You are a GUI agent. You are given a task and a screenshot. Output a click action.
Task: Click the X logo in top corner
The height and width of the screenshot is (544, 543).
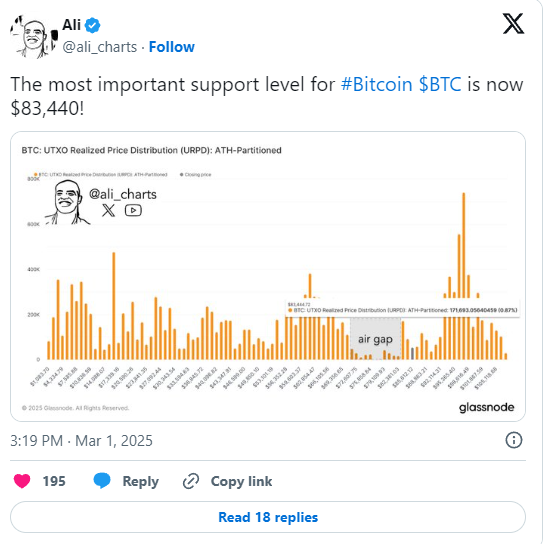[514, 24]
